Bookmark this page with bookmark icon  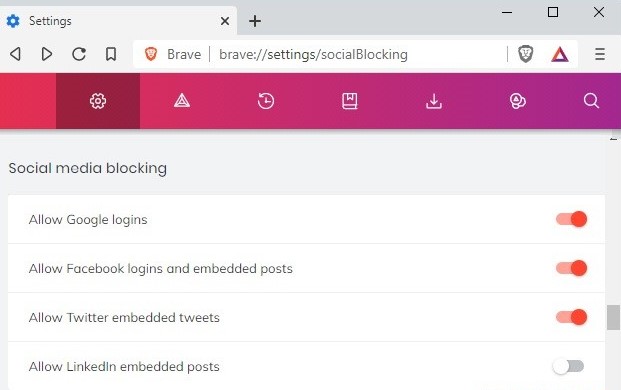(111, 54)
